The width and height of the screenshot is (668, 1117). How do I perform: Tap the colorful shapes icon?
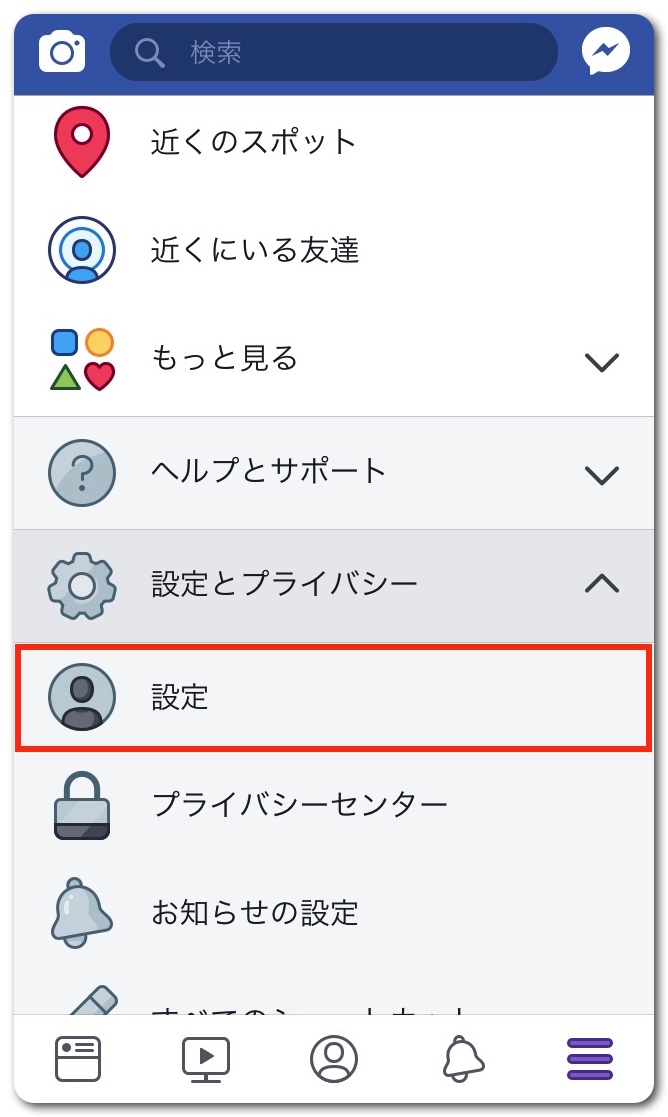click(x=81, y=359)
